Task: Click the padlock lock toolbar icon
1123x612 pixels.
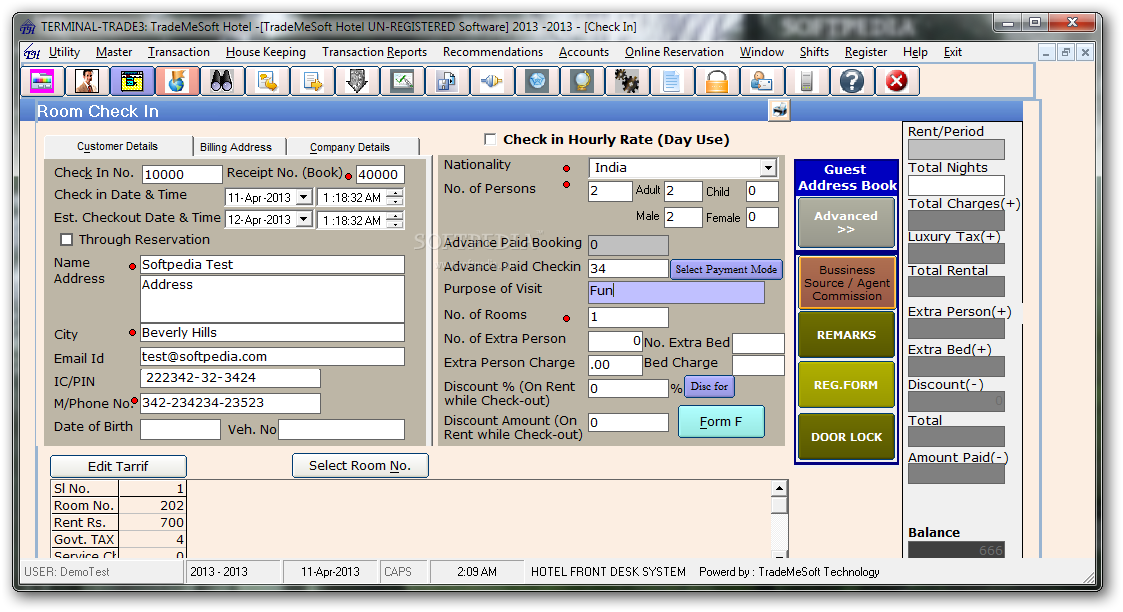Action: (x=717, y=82)
